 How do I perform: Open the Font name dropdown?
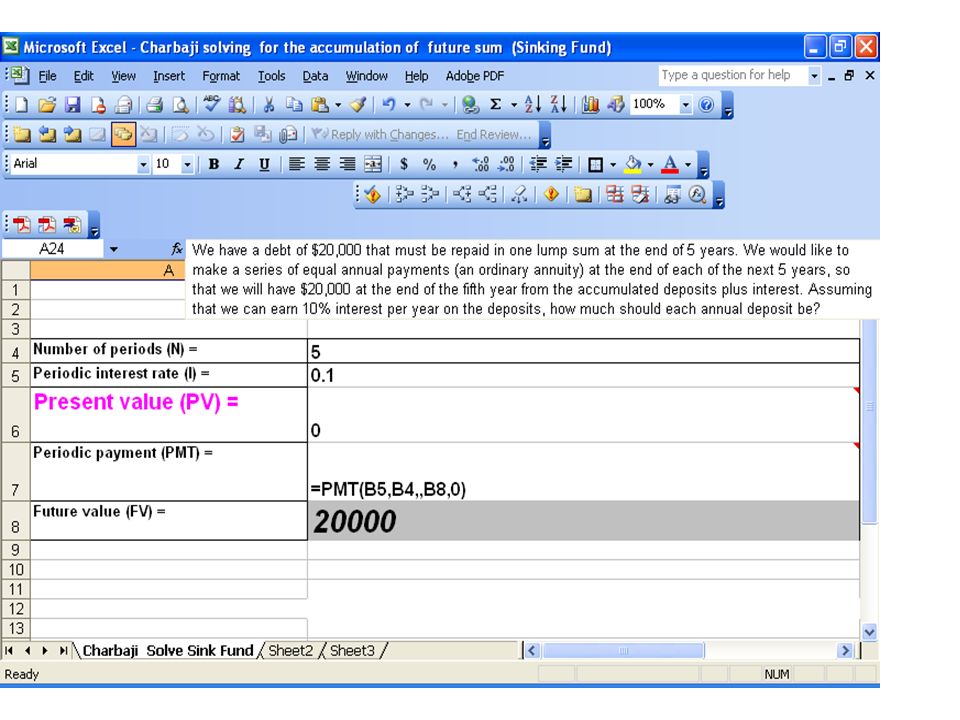(x=143, y=164)
